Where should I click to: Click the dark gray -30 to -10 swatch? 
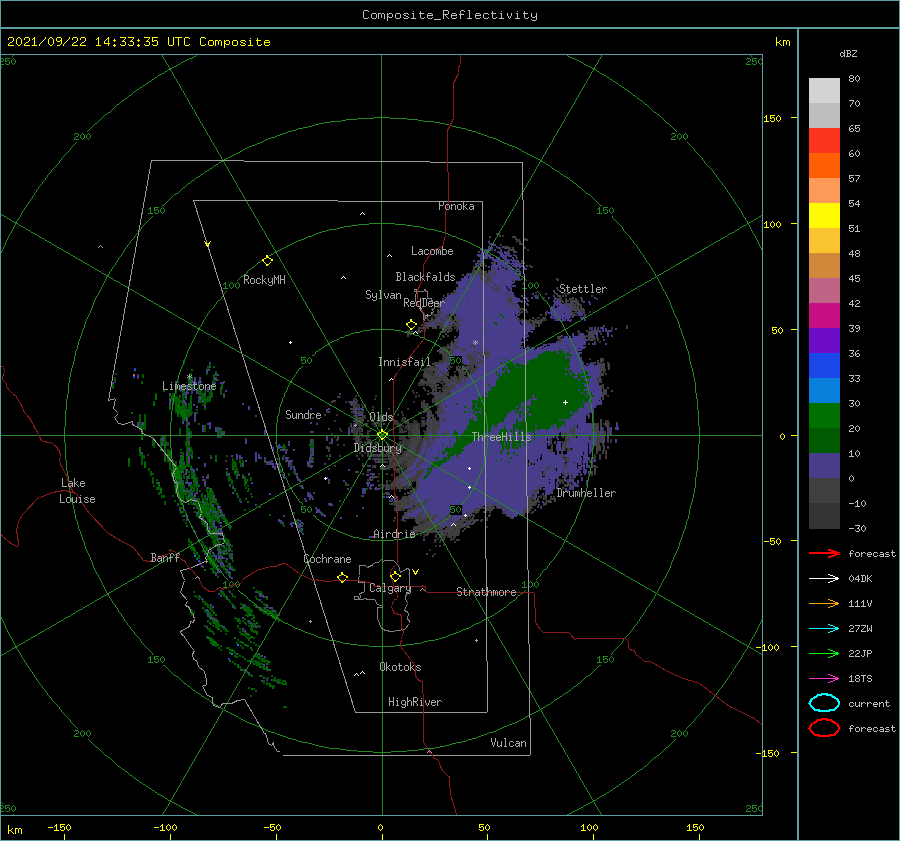pos(824,516)
